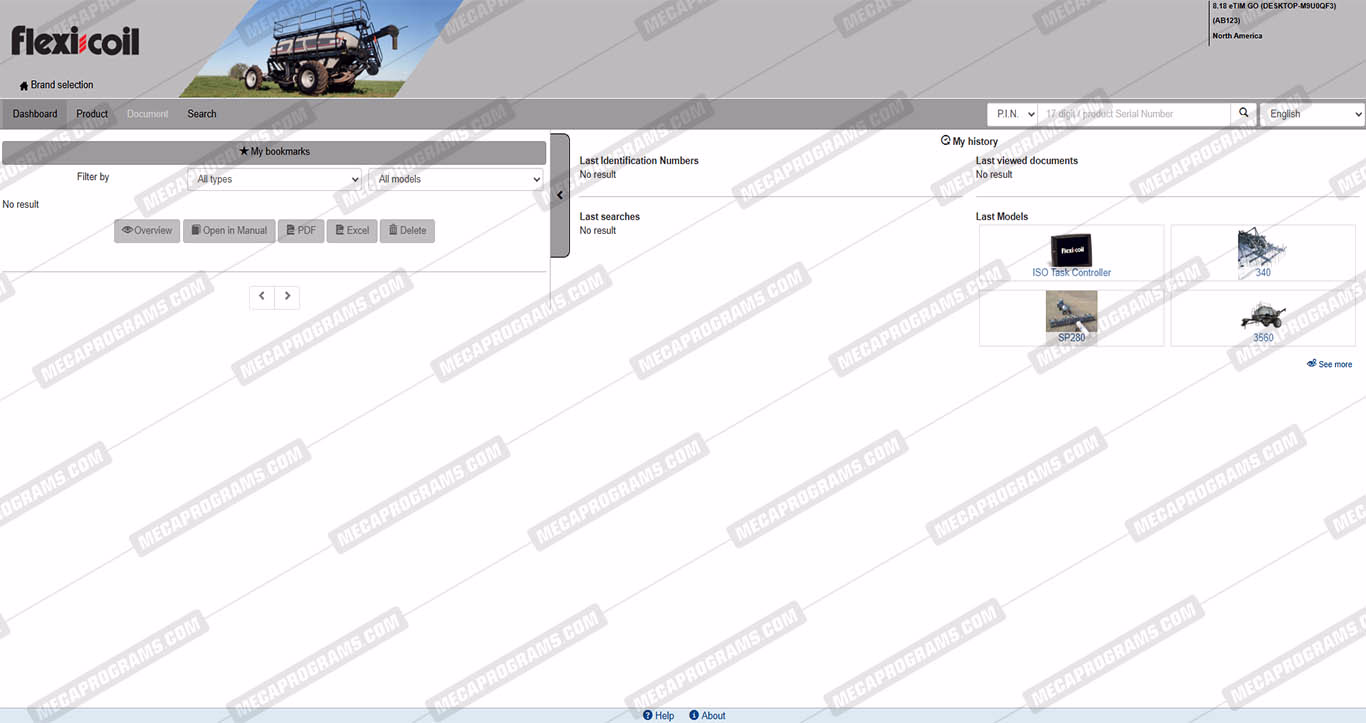Open the SP280 model image
This screenshot has height=723, width=1366.
[x=1071, y=311]
